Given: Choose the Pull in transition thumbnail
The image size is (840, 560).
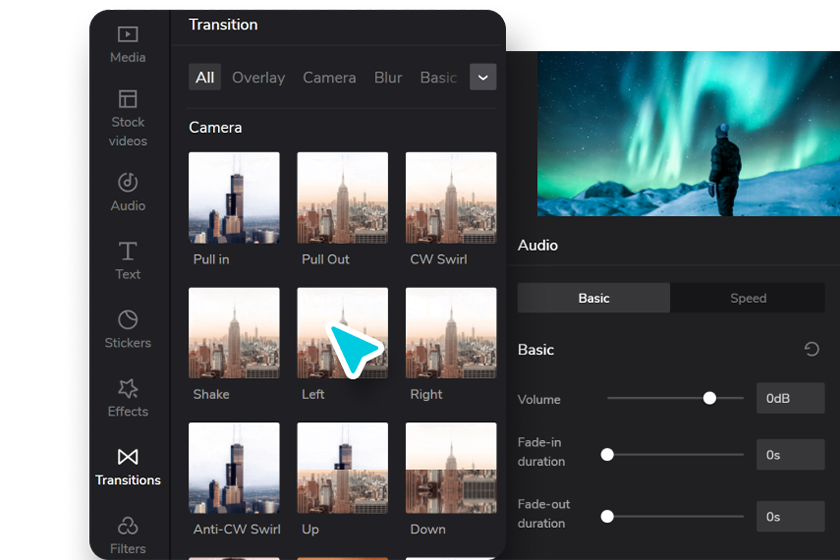Looking at the screenshot, I should coord(234,198).
